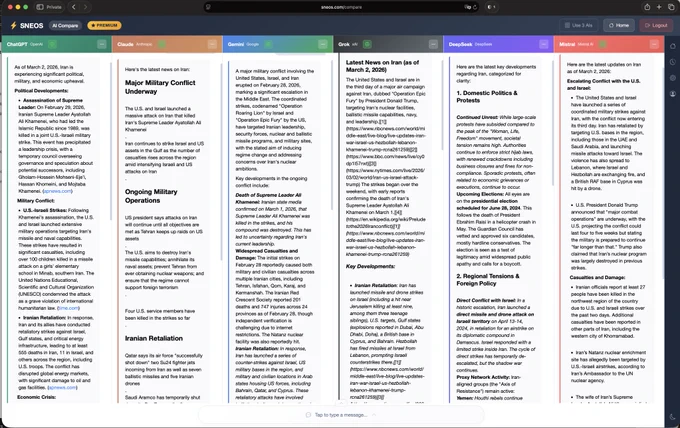Click the Safari sidebar toggle icon
The height and width of the screenshot is (428, 680).
40,7
